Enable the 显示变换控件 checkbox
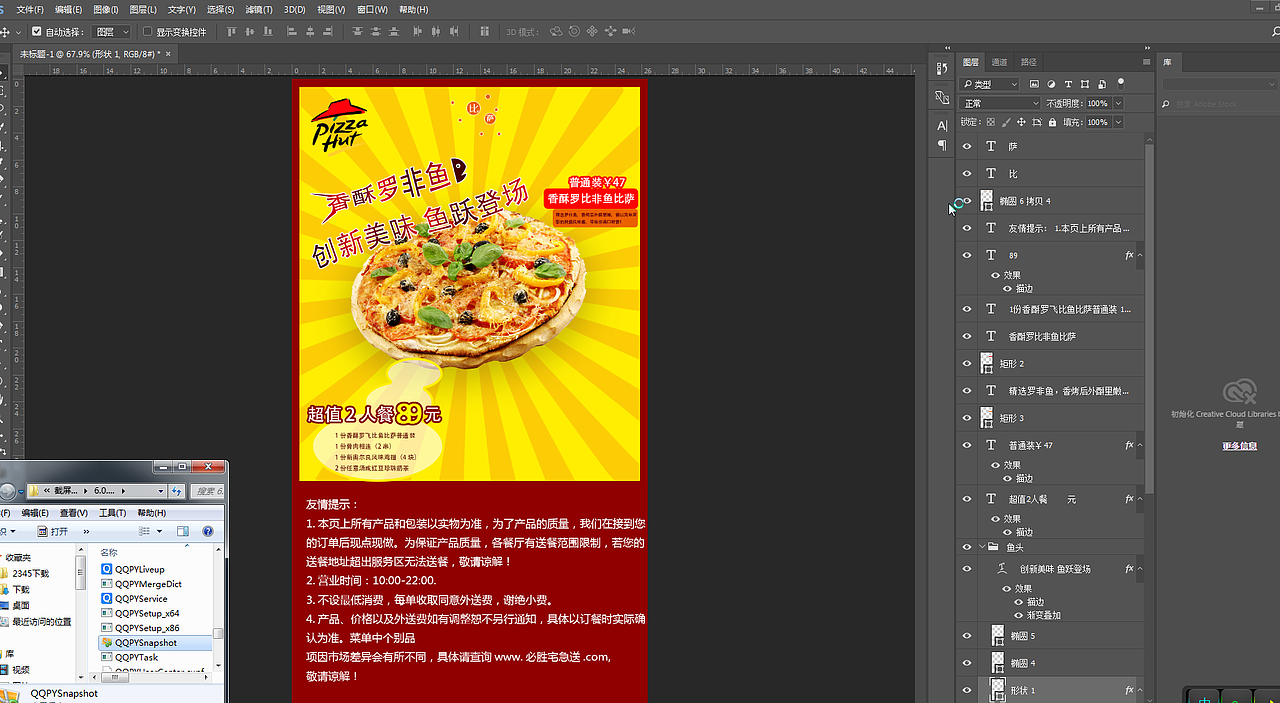1280x703 pixels. (x=148, y=32)
